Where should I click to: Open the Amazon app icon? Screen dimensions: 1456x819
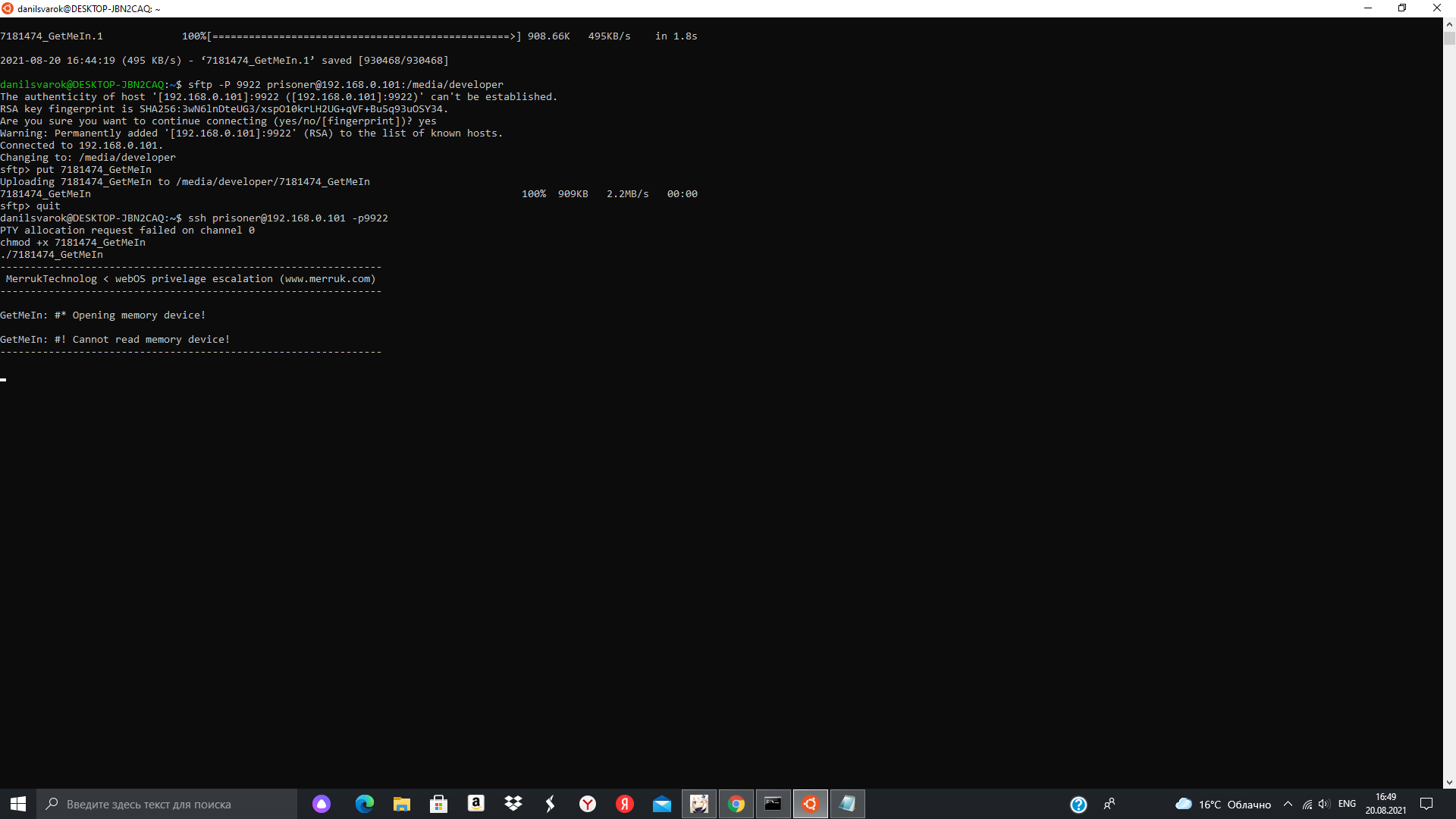(x=475, y=804)
